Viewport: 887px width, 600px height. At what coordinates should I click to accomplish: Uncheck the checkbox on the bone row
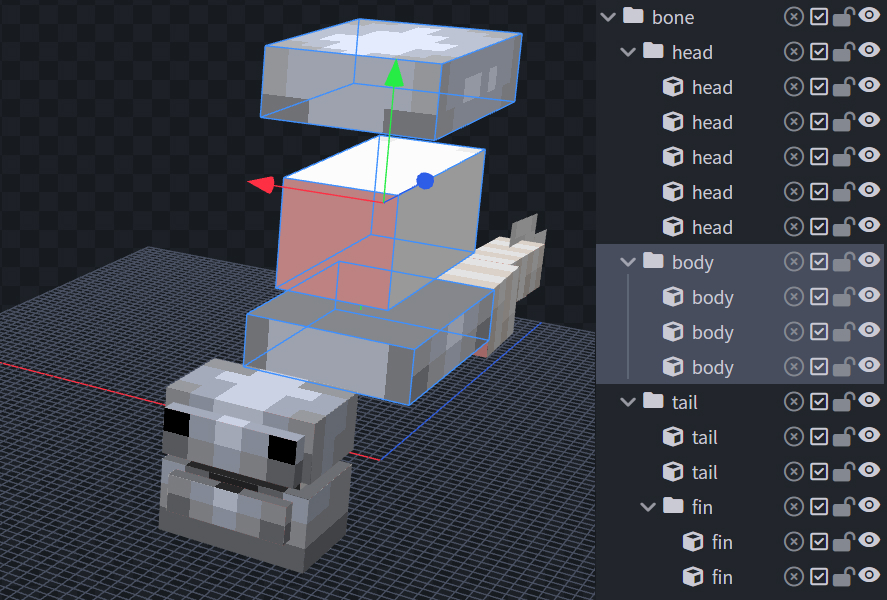tap(819, 17)
